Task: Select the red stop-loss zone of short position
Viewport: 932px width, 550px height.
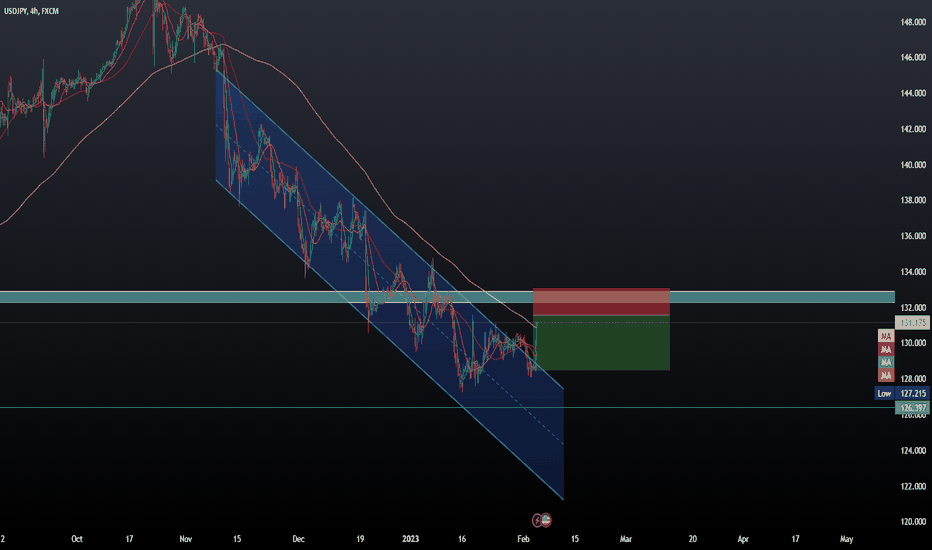Action: [x=602, y=301]
